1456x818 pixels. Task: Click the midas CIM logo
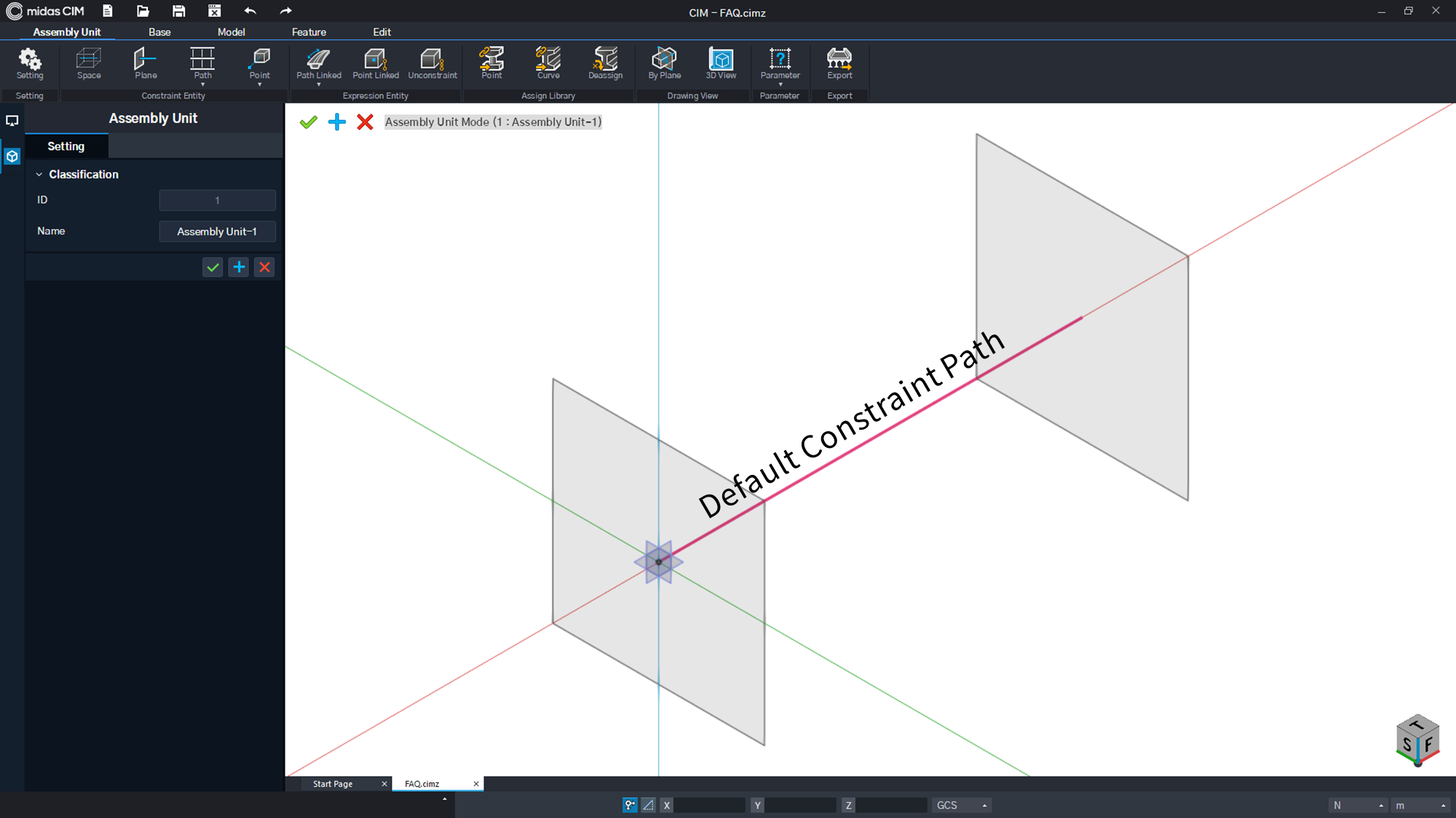[45, 11]
